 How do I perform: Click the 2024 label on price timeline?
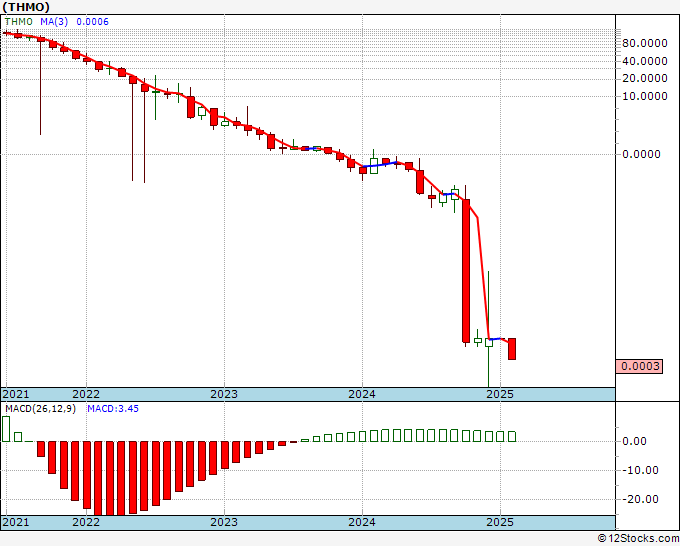[362, 394]
